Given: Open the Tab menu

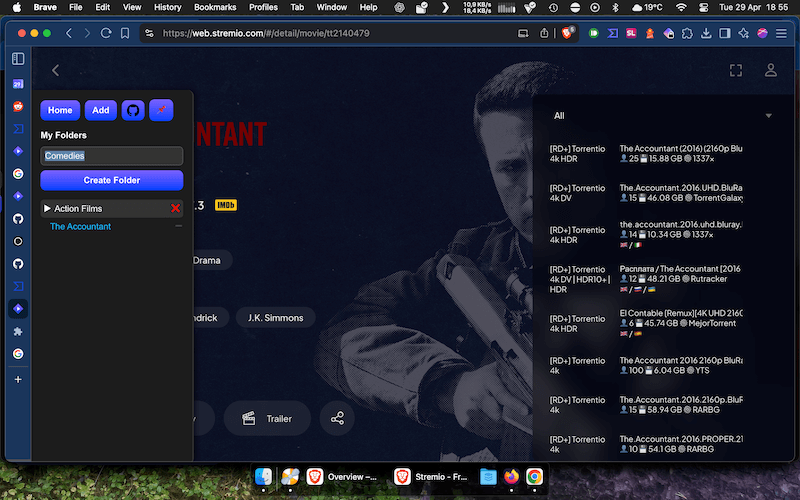Looking at the screenshot, I should pyautogui.click(x=297, y=7).
